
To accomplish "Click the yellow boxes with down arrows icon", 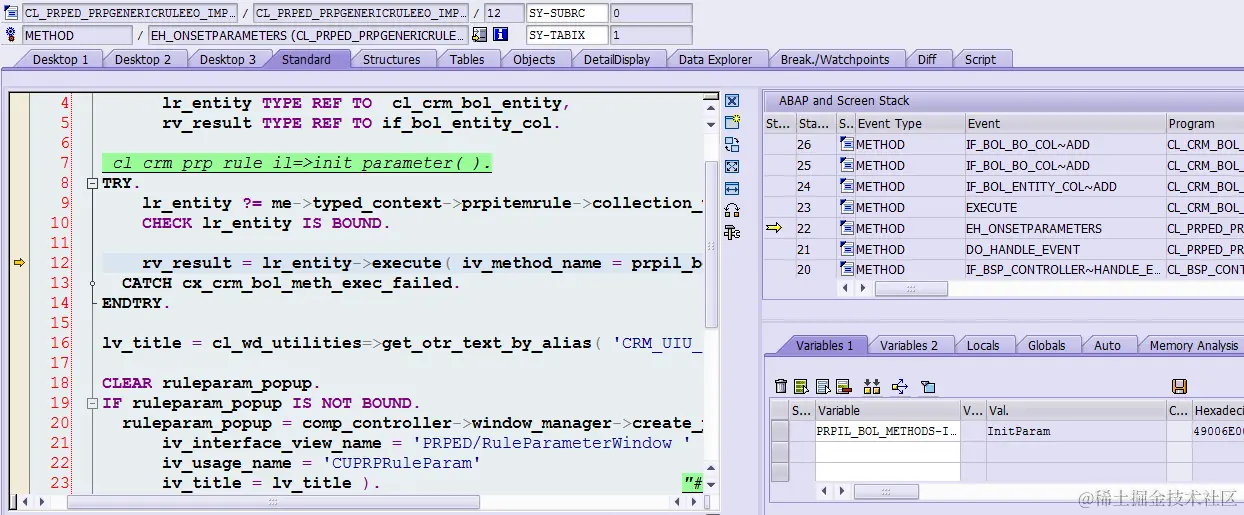I will [x=871, y=386].
